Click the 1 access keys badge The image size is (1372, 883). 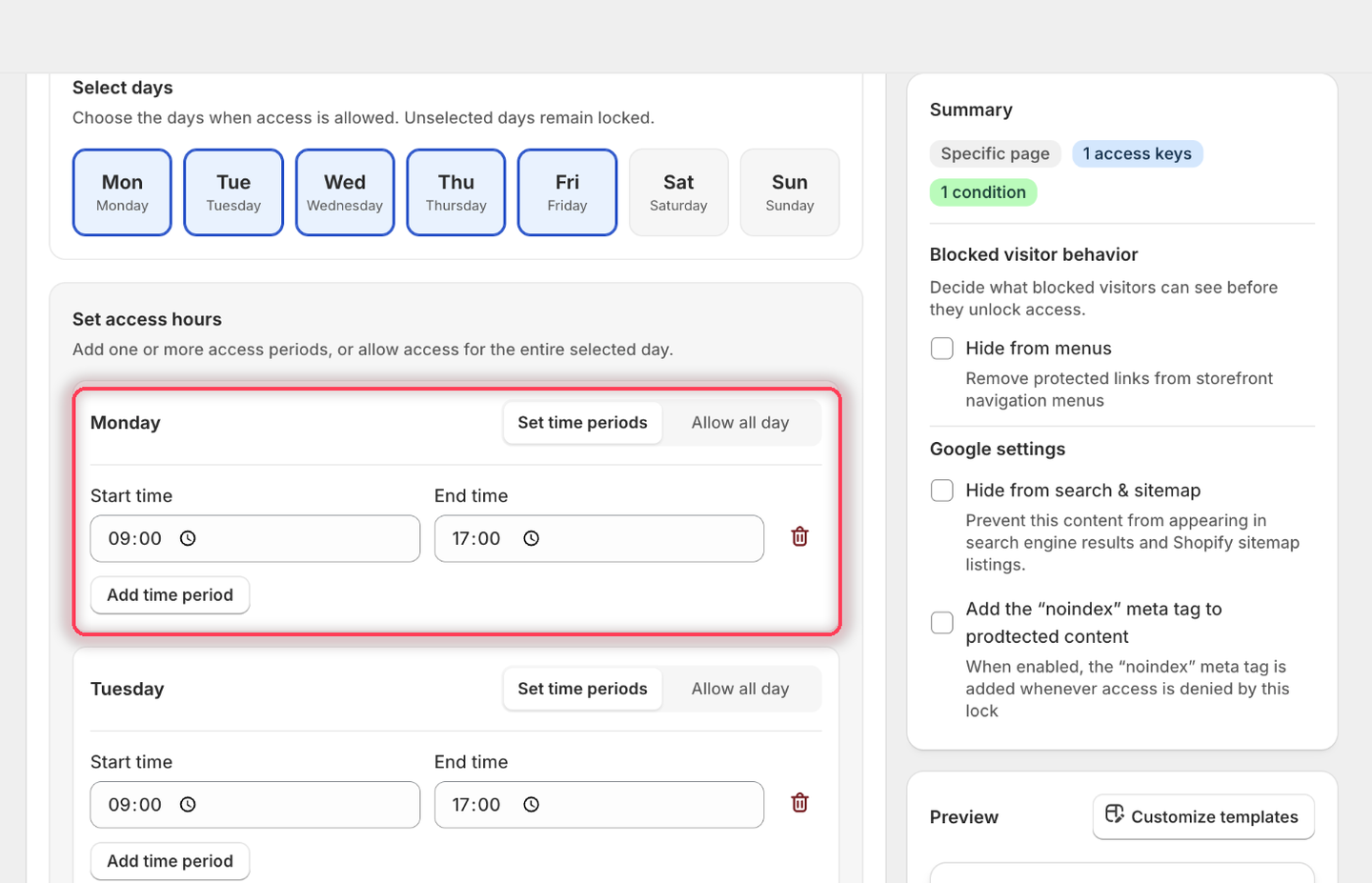pos(1138,154)
